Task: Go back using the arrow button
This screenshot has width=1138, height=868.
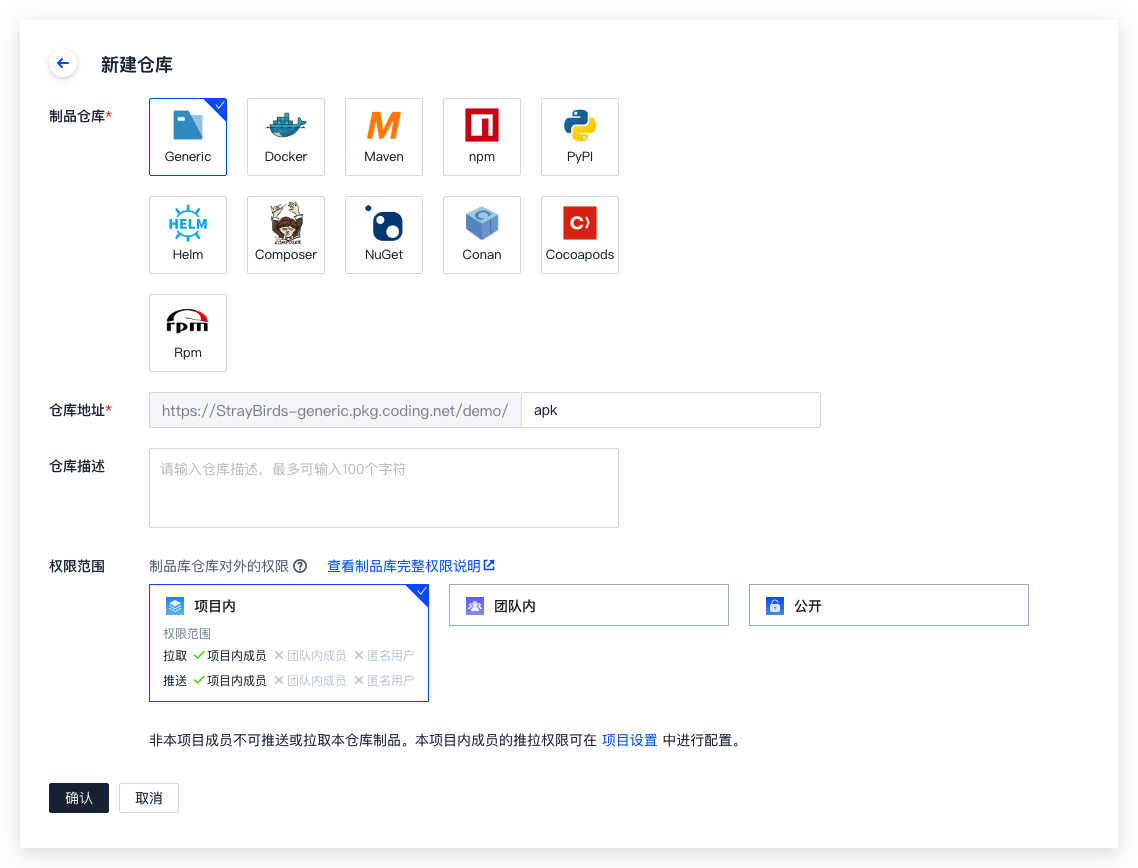Action: 63,63
